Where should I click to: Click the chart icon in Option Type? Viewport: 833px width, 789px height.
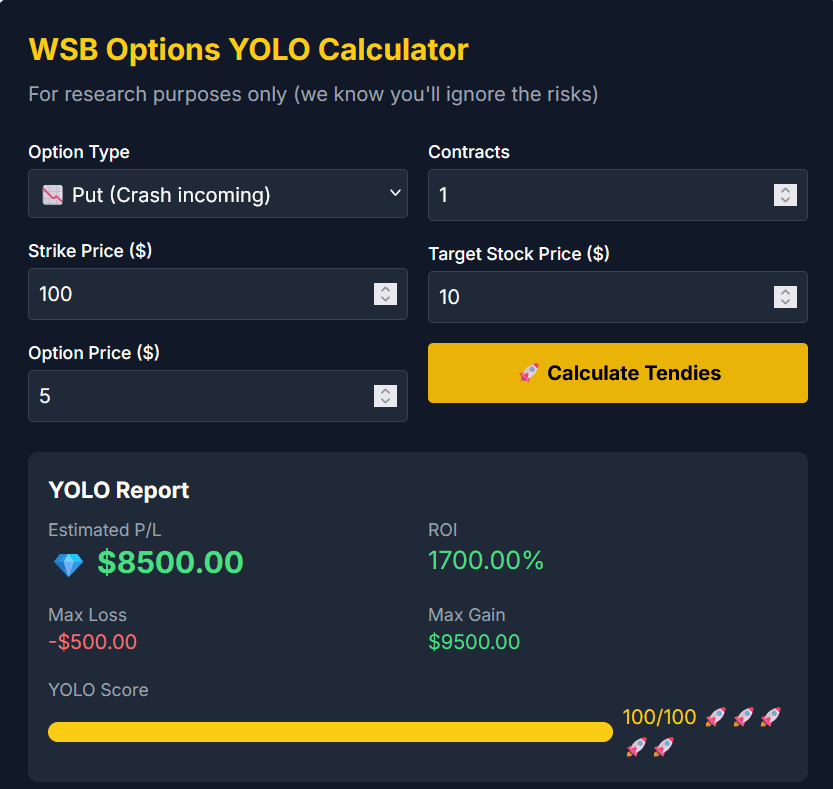click(x=53, y=194)
